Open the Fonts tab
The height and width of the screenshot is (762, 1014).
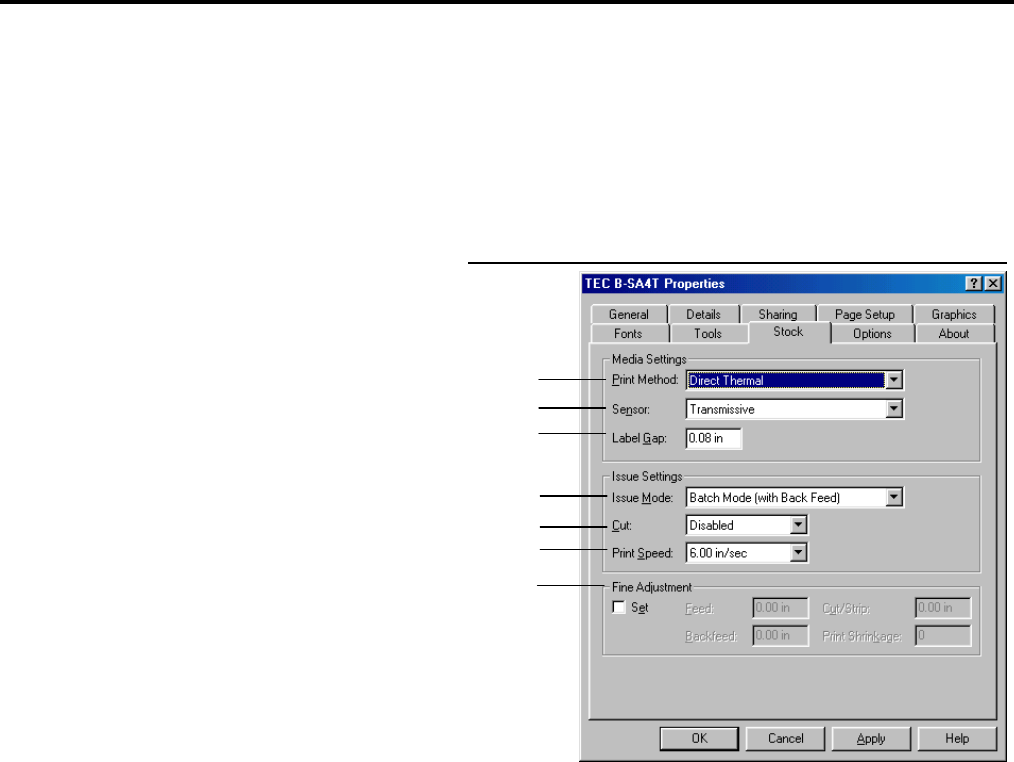click(629, 334)
